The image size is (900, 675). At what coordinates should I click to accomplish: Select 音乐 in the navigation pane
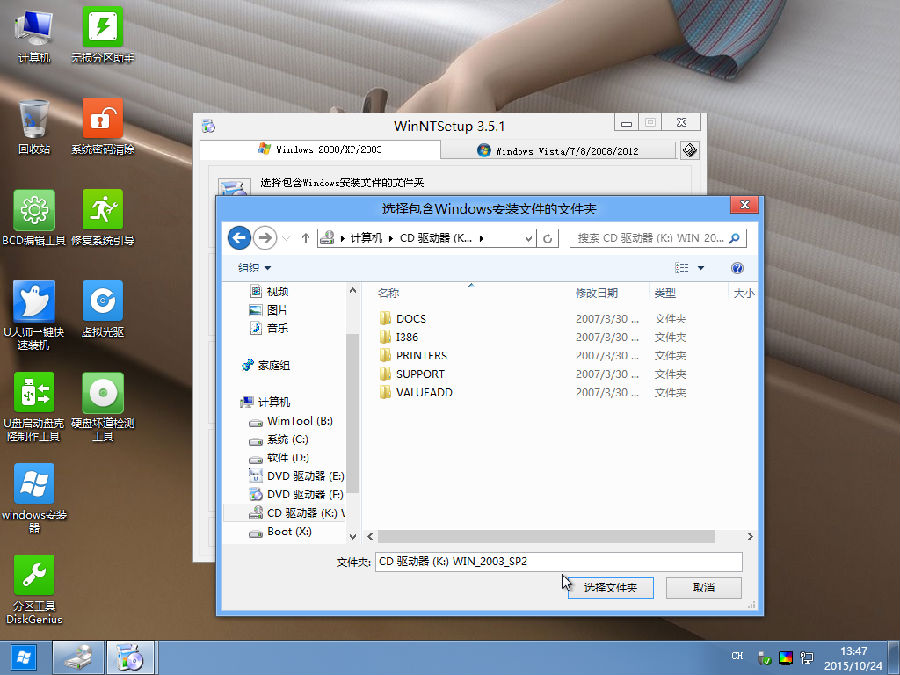click(x=269, y=328)
